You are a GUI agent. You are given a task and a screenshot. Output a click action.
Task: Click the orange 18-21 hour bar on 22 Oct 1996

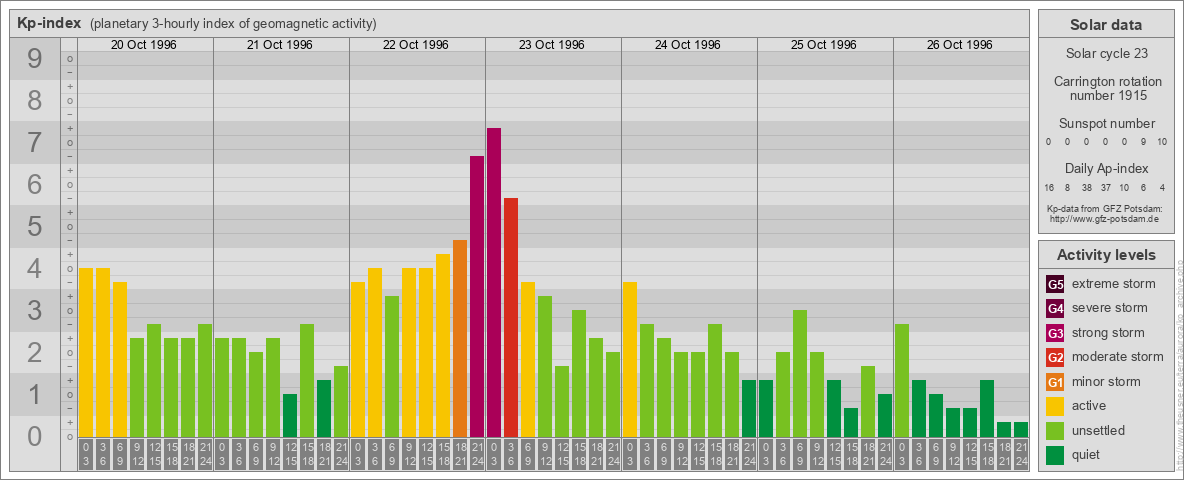click(x=460, y=338)
